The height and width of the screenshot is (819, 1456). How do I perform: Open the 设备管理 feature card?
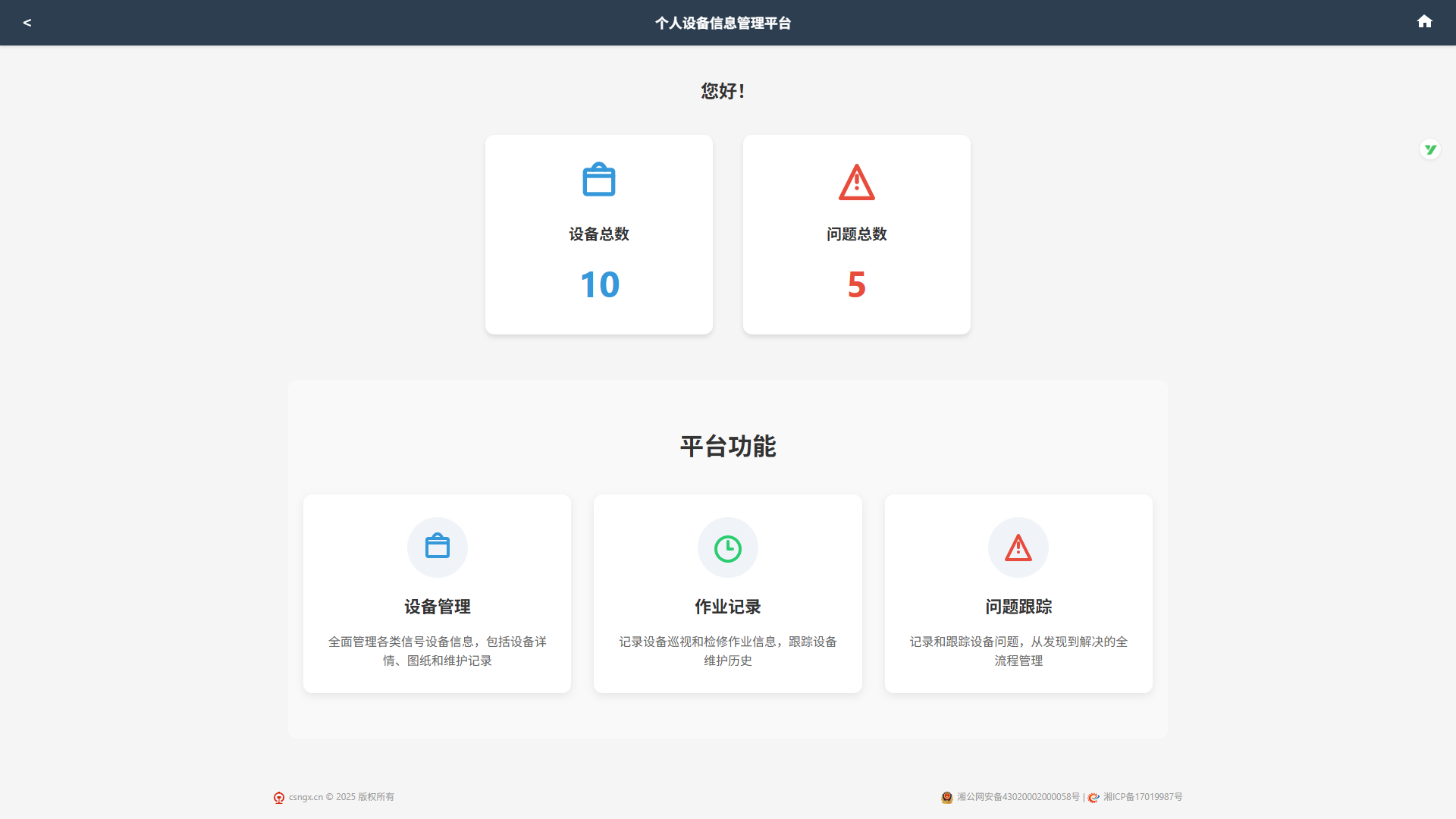click(x=437, y=594)
